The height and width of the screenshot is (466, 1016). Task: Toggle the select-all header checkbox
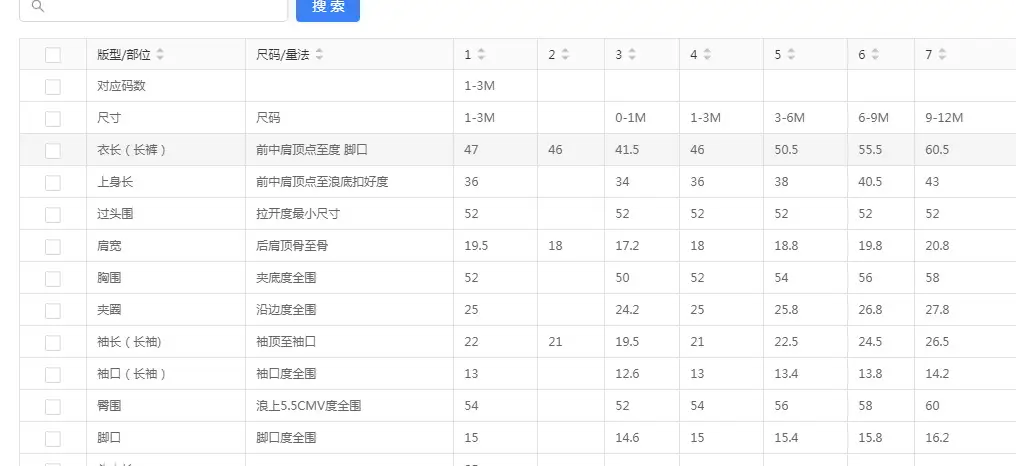click(53, 55)
